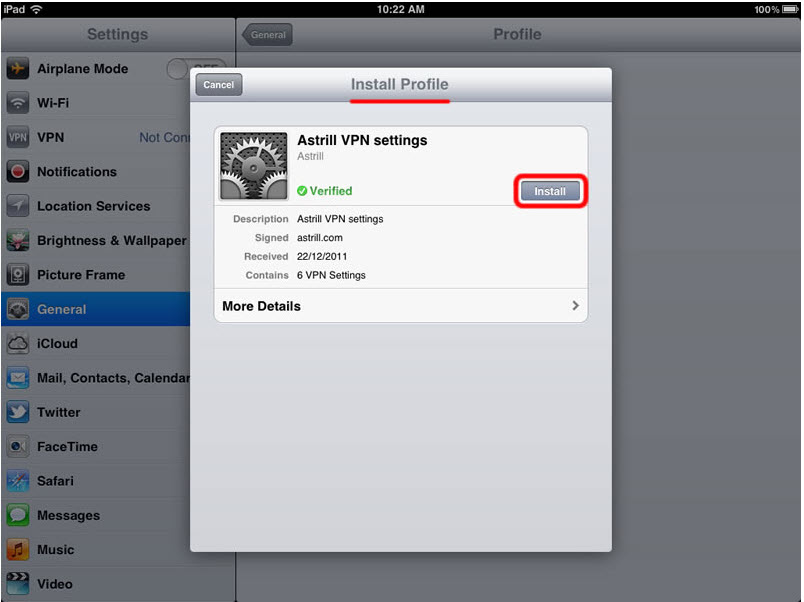Tap the astrill.com signed value
The width and height of the screenshot is (804, 602).
click(319, 237)
